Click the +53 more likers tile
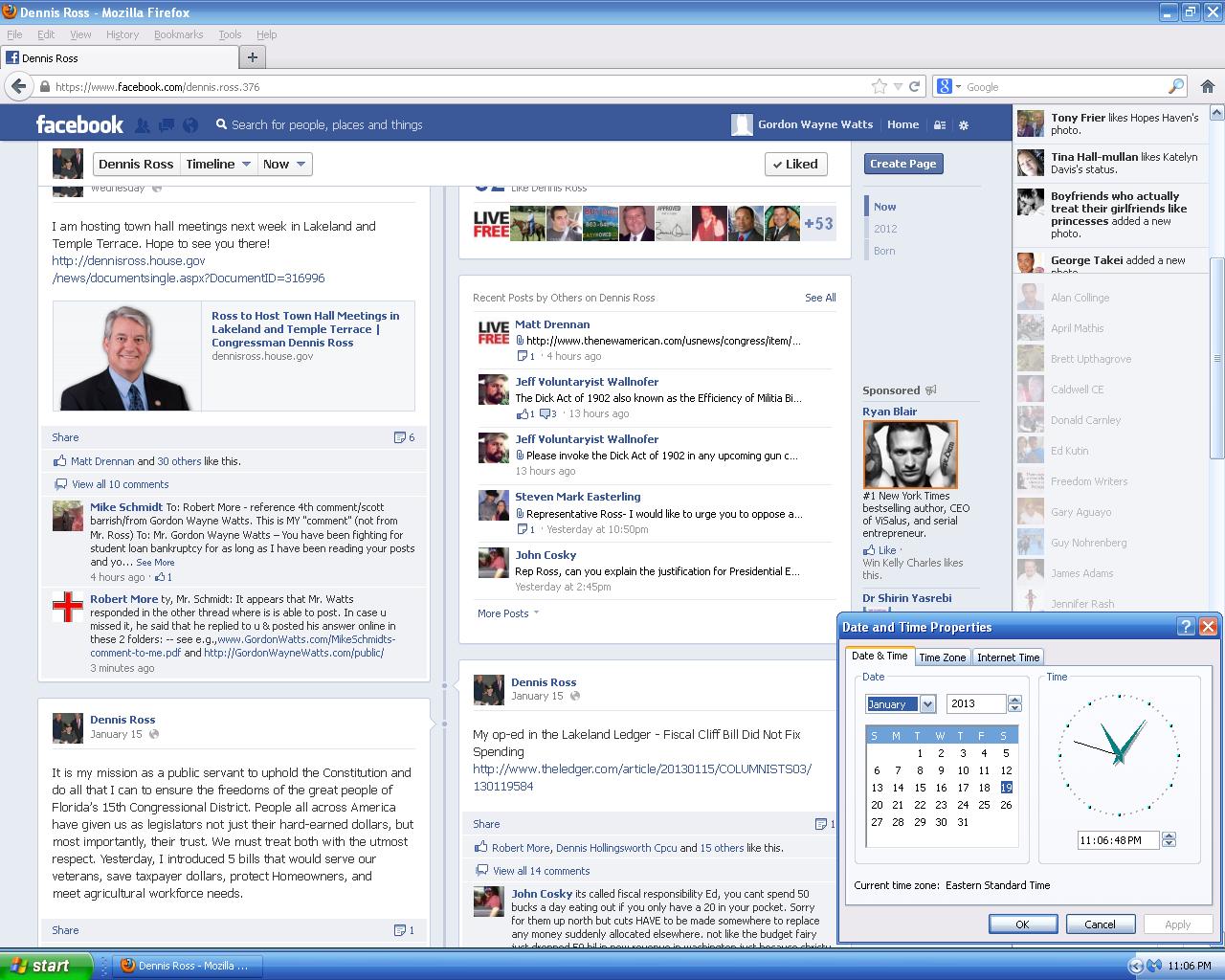 click(x=818, y=224)
